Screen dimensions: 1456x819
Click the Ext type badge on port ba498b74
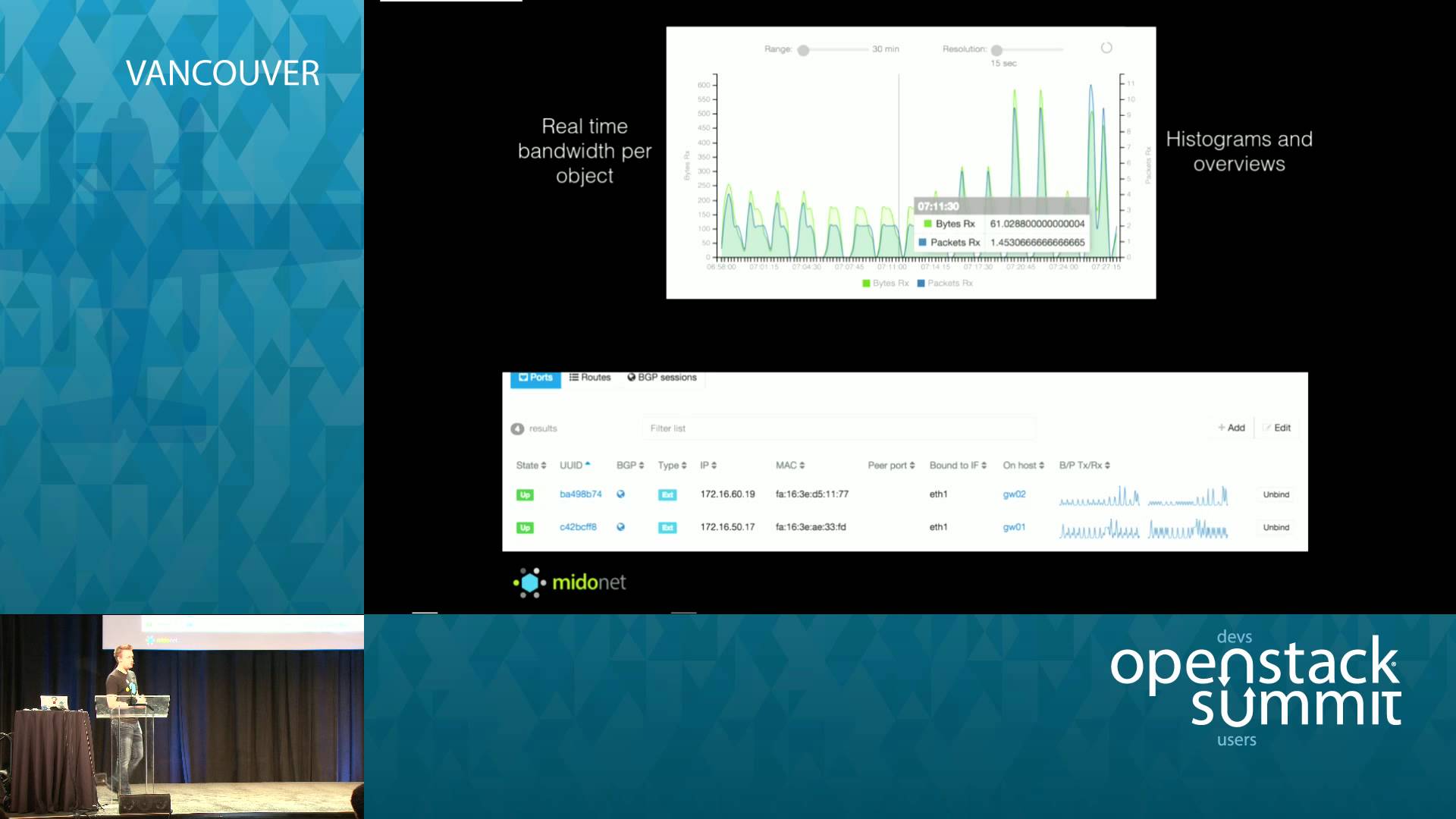click(x=667, y=494)
